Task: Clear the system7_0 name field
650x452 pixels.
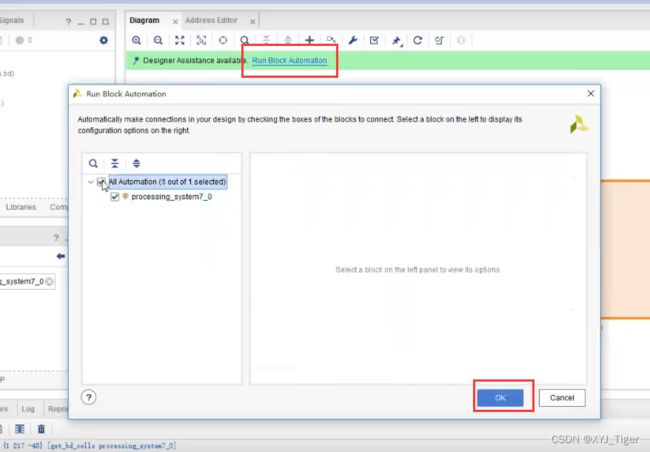Action: click(x=49, y=282)
